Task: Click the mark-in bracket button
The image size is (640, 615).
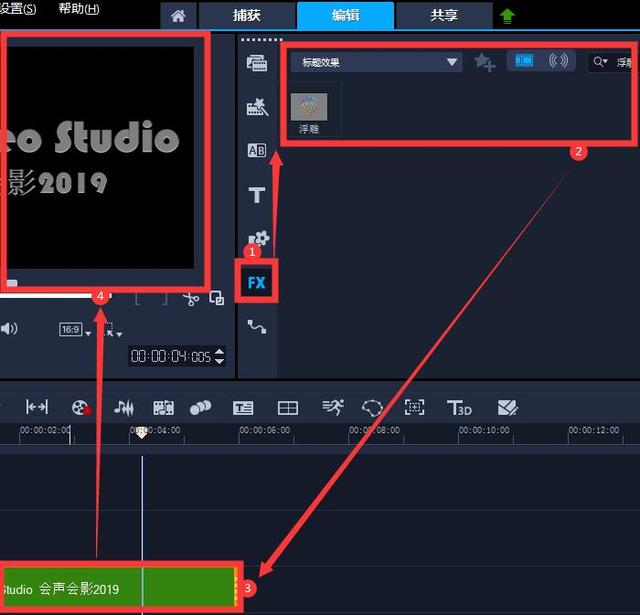Action: (x=138, y=300)
